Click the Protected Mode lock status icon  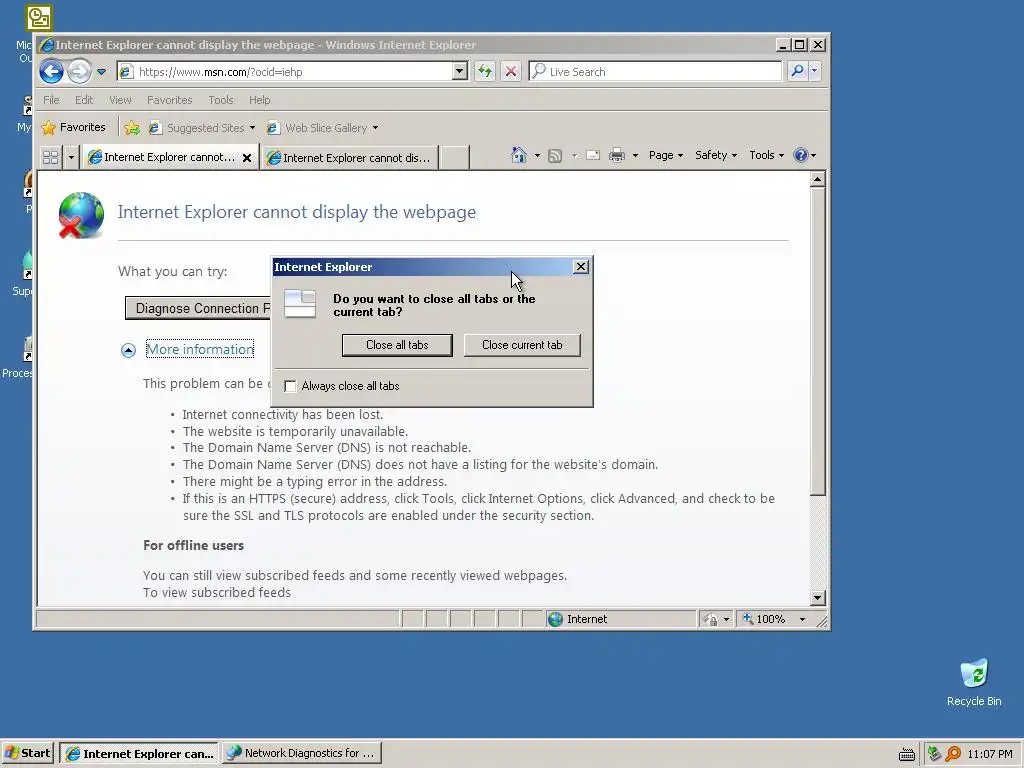pyautogui.click(x=712, y=619)
